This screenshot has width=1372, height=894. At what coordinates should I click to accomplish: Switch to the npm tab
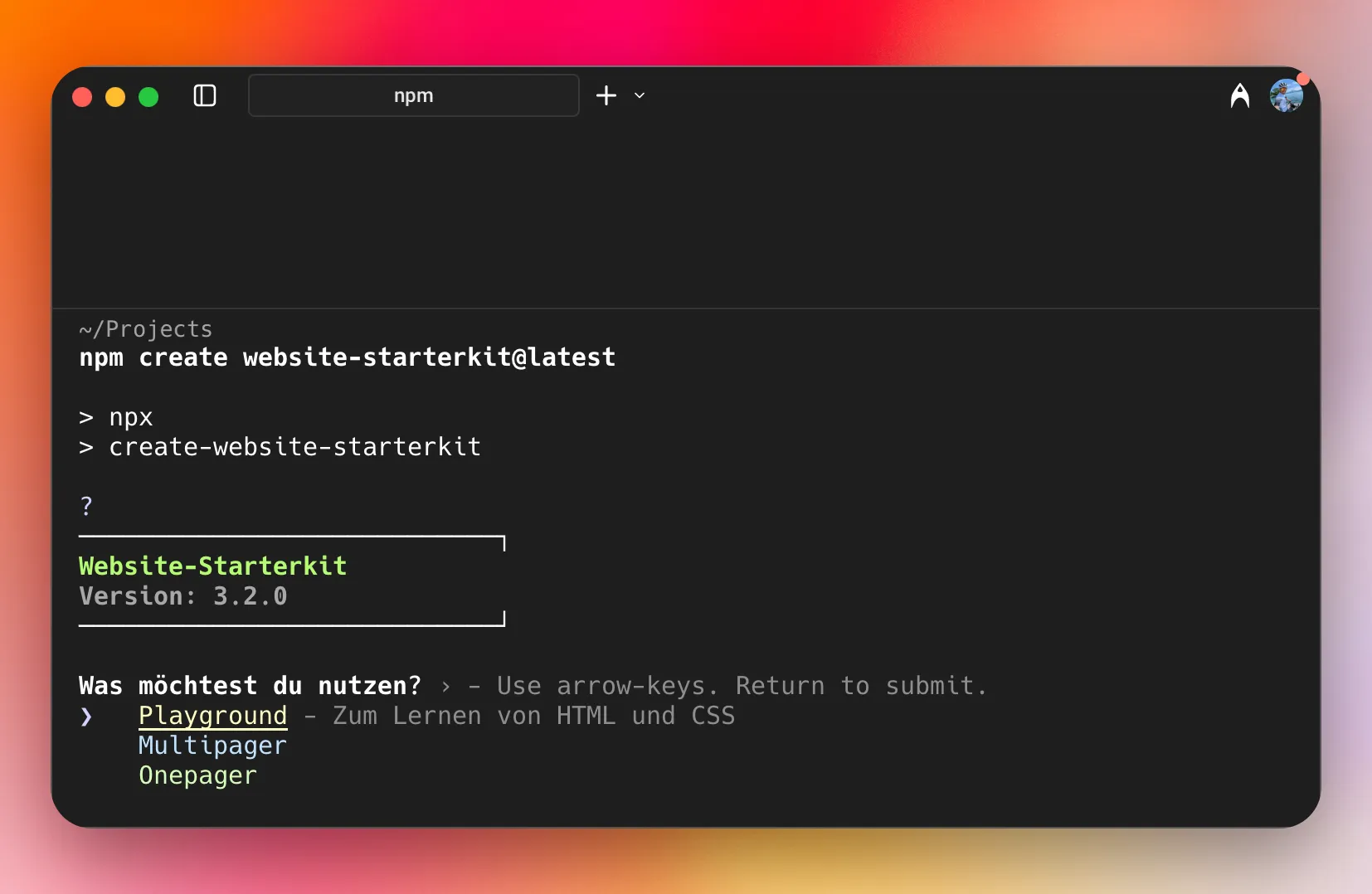[x=413, y=95]
